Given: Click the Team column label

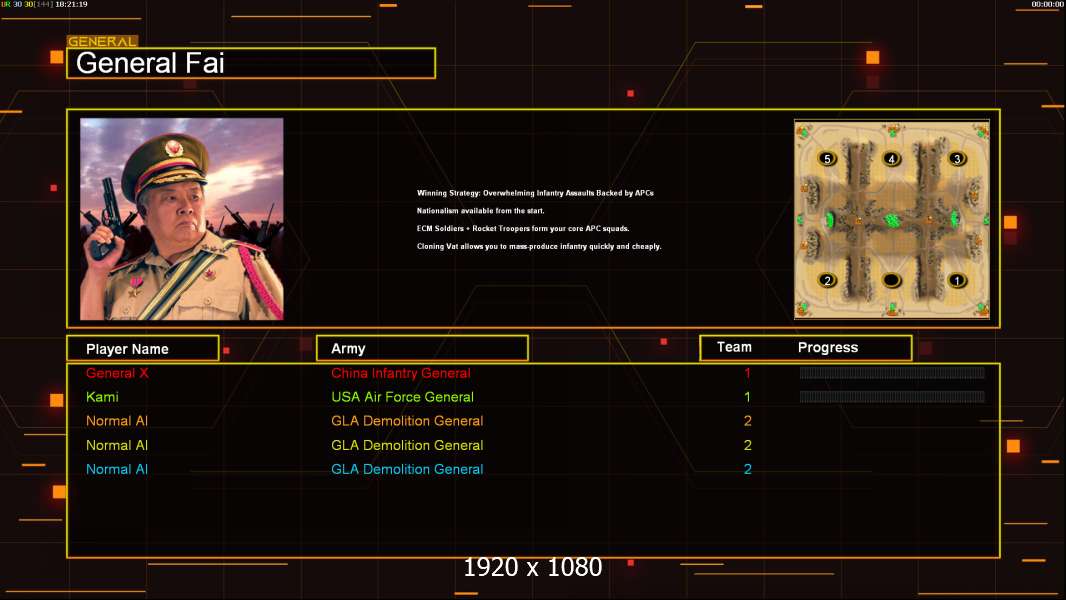Looking at the screenshot, I should tap(734, 347).
